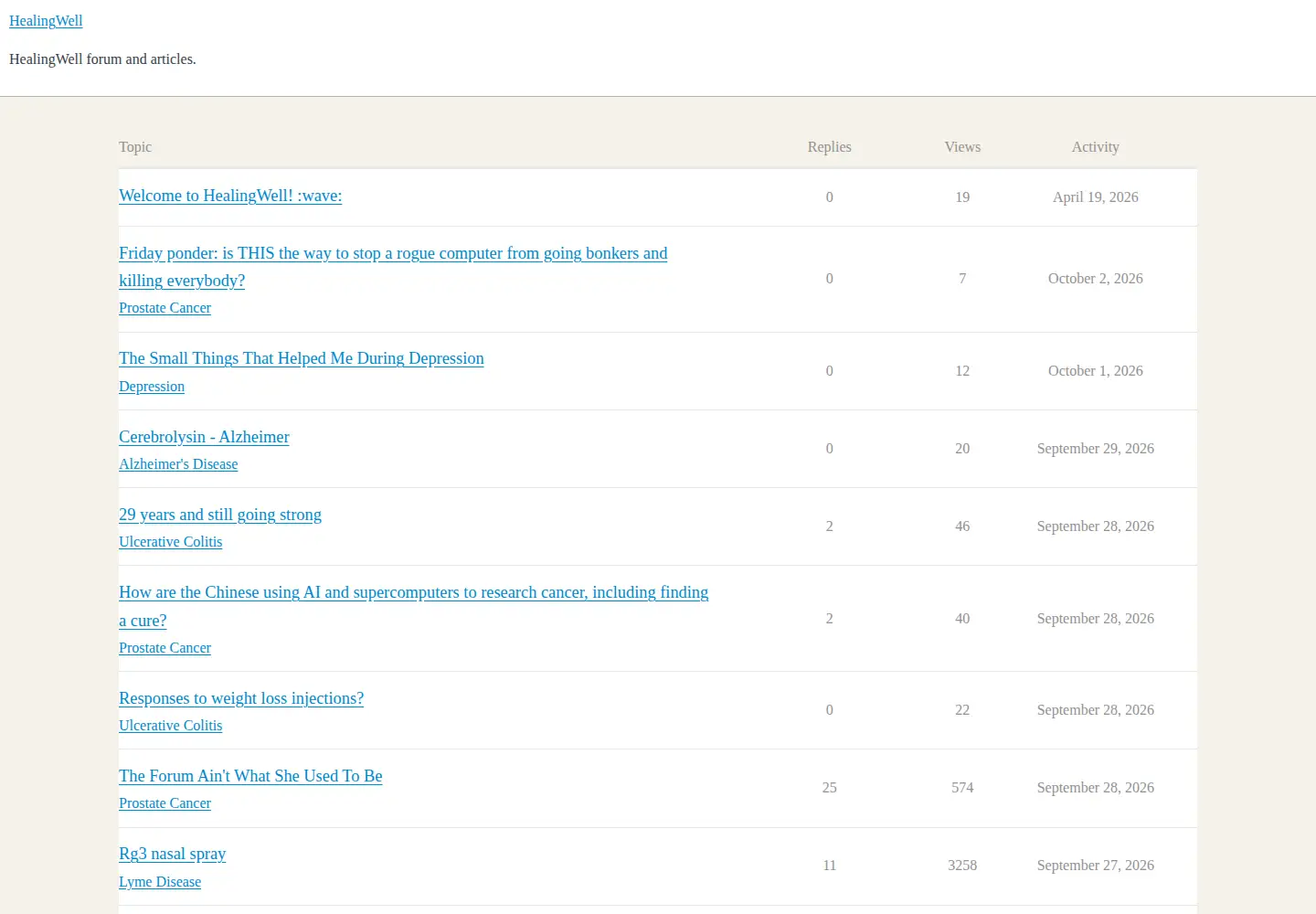The image size is (1316, 914).
Task: Click the 'October 2, 2026' activity date
Action: 1096,279
